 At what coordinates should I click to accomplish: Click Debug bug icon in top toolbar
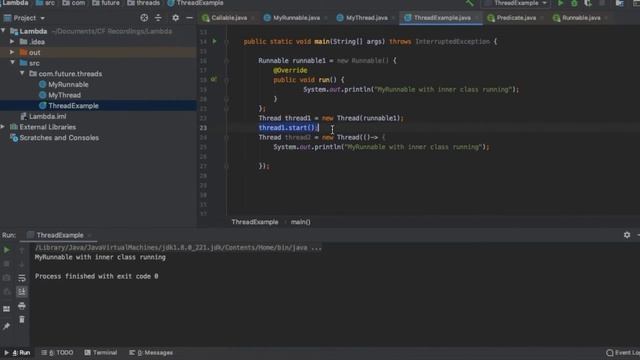pyautogui.click(x=574, y=3)
